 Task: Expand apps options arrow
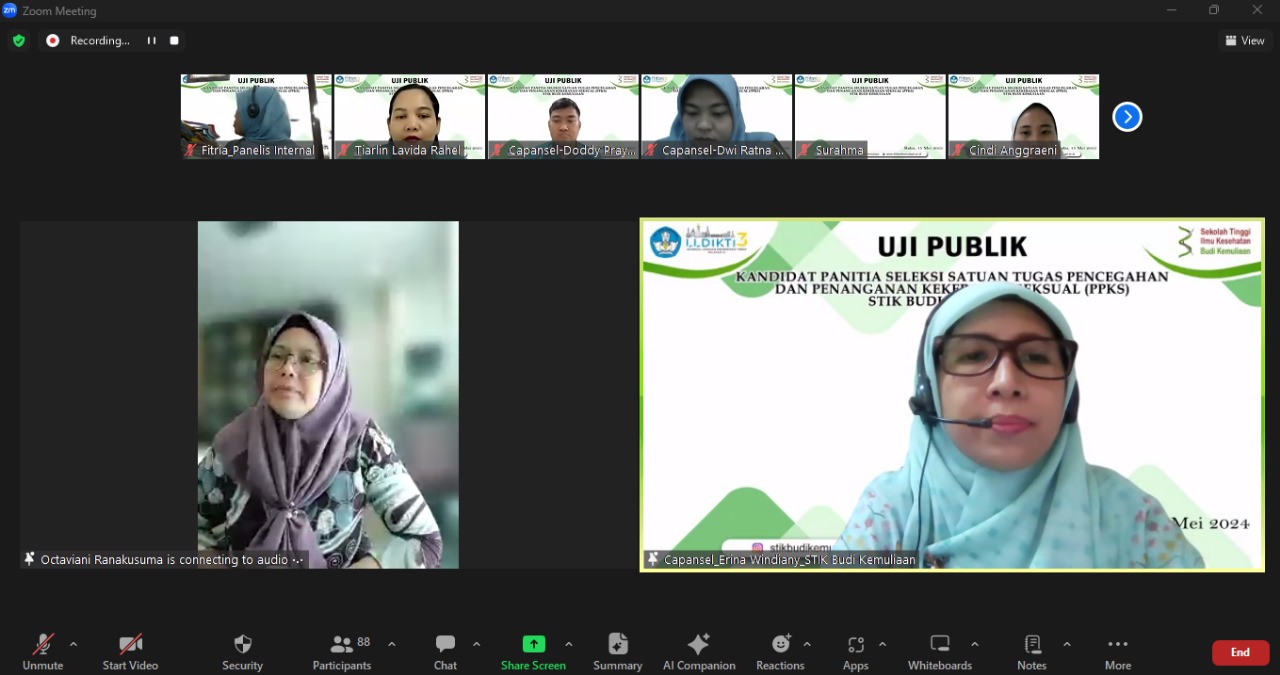882,644
